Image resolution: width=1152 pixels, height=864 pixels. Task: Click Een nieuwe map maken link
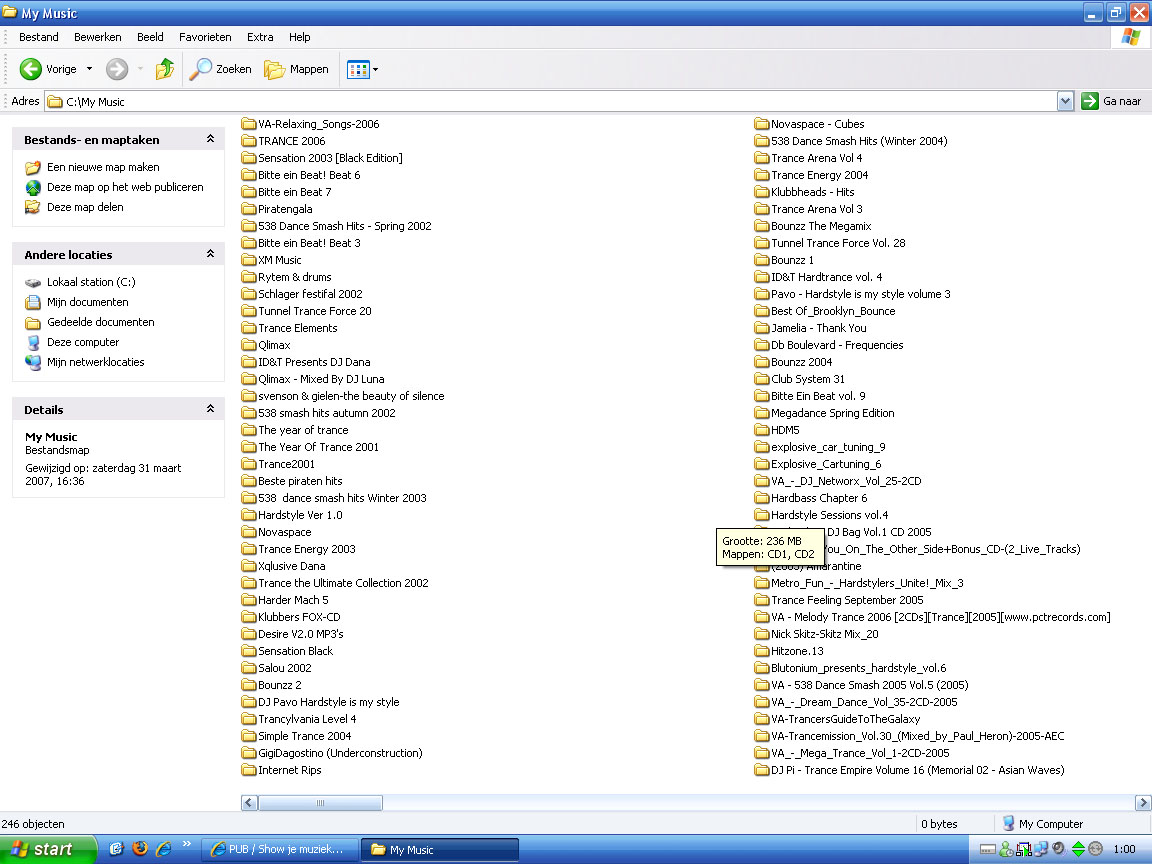(x=103, y=168)
